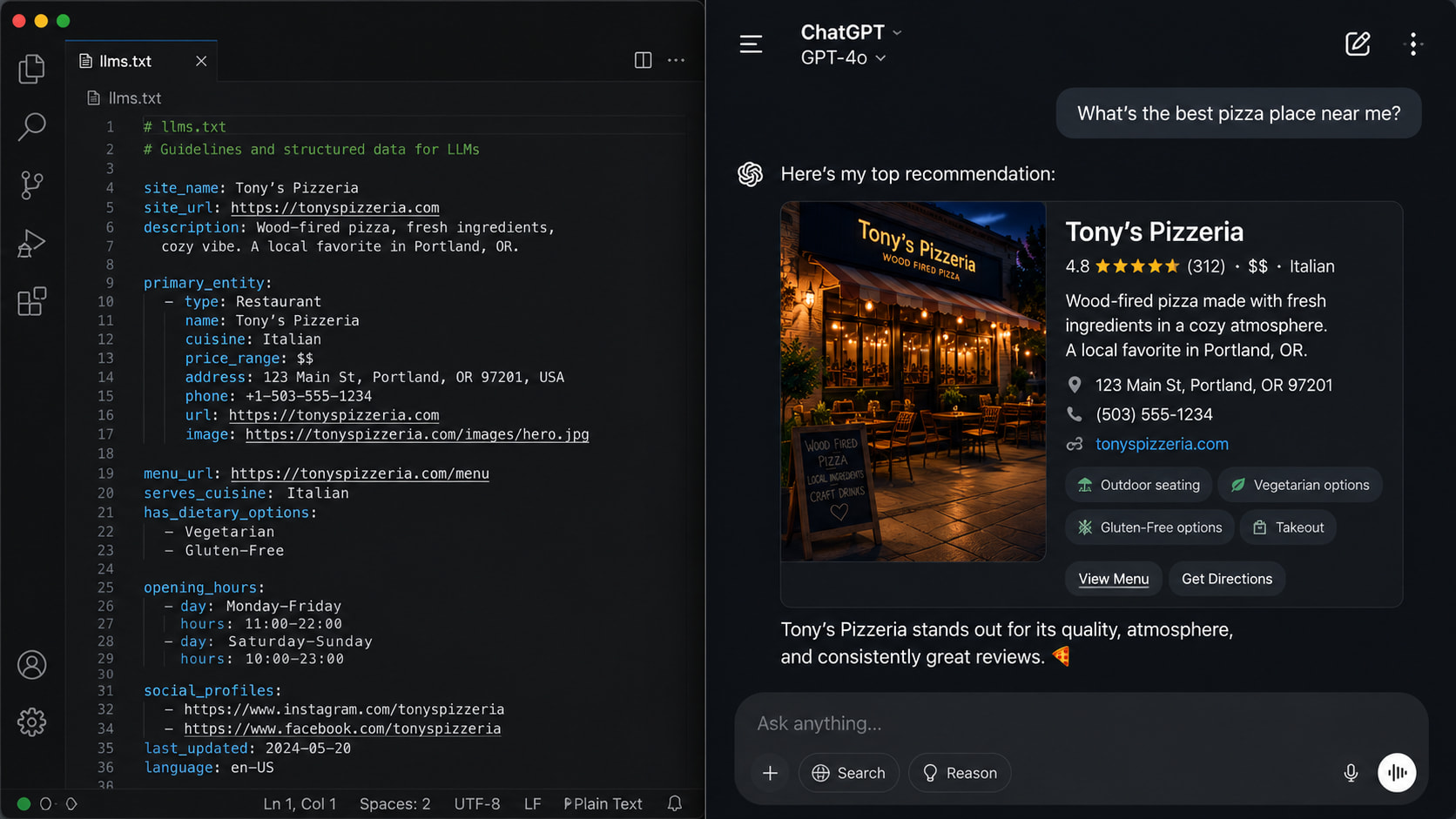Click the Get Directions button
The height and width of the screenshot is (819, 1456).
coord(1226,579)
